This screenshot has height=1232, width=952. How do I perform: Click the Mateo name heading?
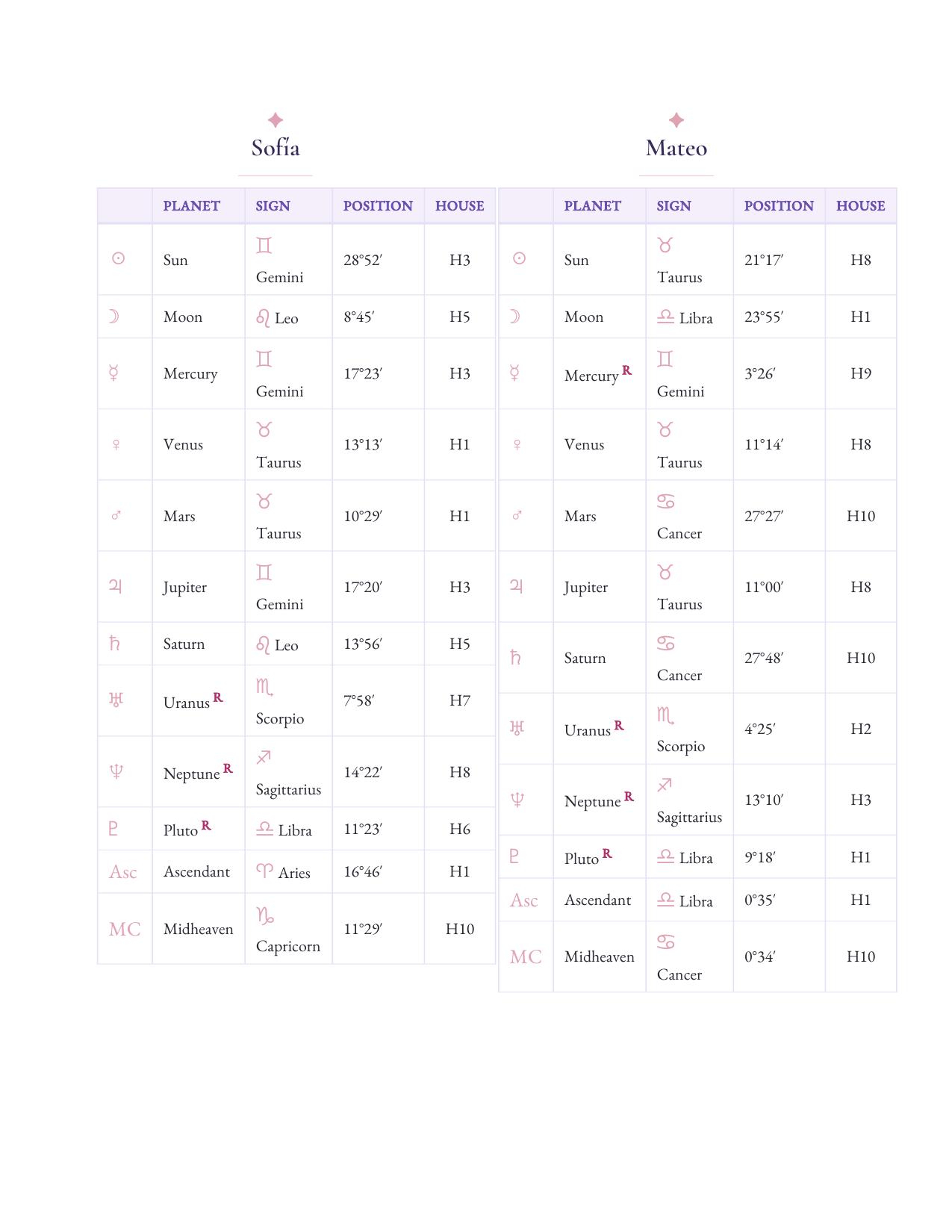click(676, 148)
